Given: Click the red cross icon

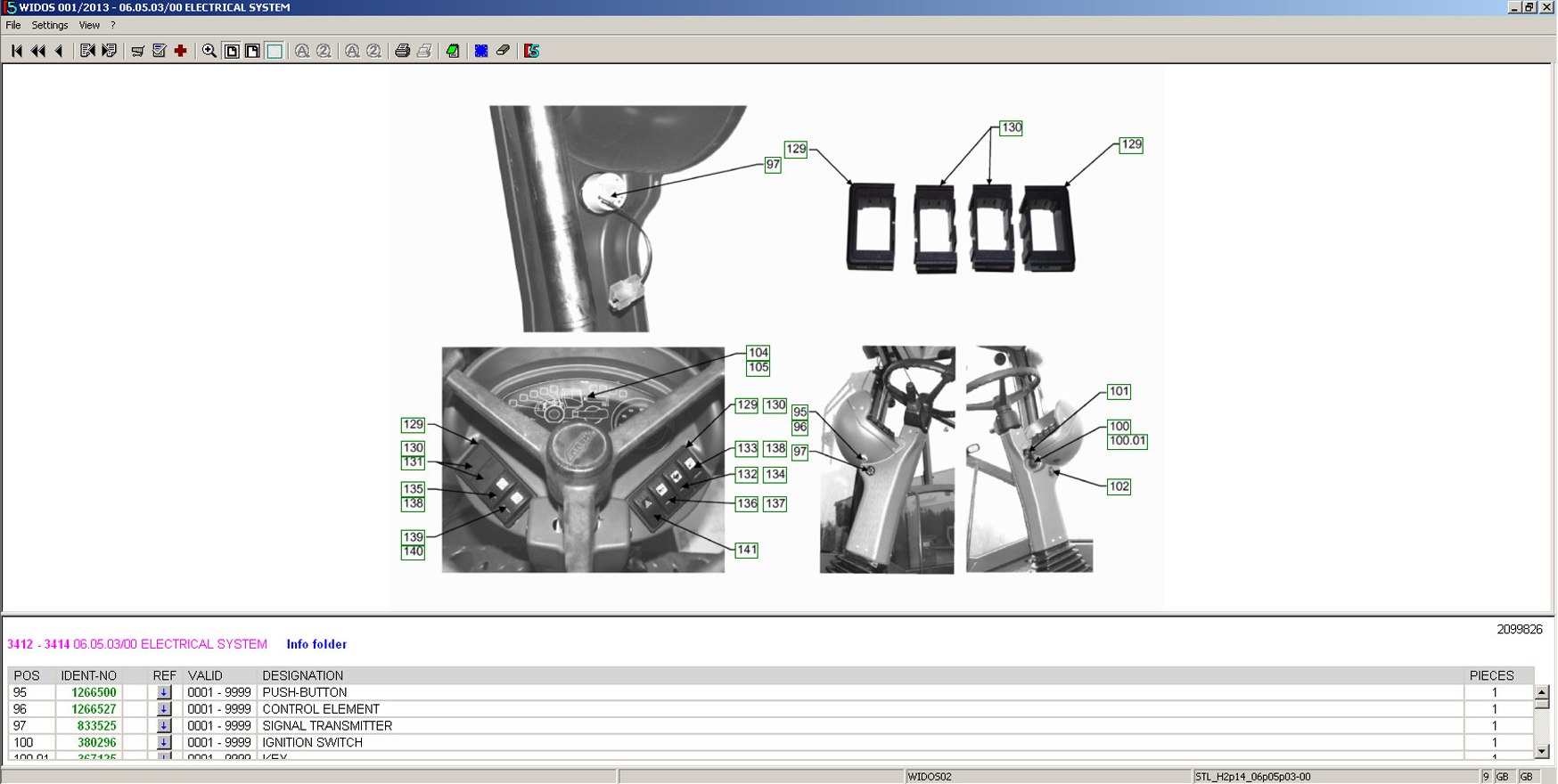Looking at the screenshot, I should tap(181, 51).
